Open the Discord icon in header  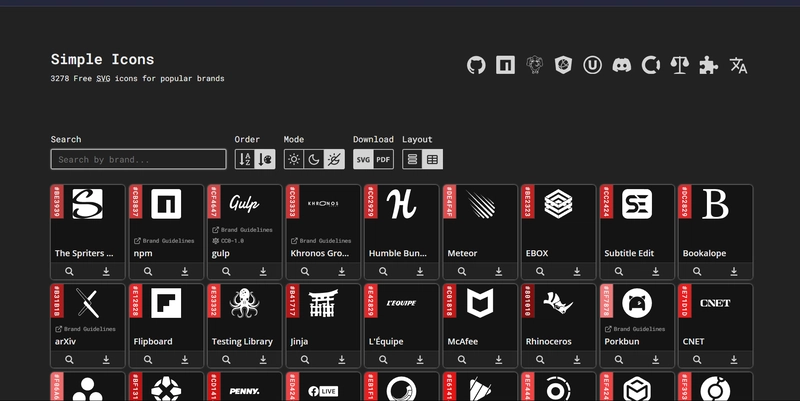pyautogui.click(x=621, y=65)
